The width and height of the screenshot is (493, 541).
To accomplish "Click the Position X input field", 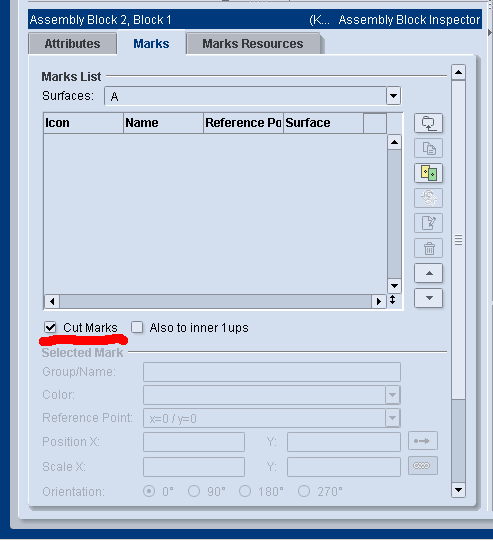I will pyautogui.click(x=194, y=442).
